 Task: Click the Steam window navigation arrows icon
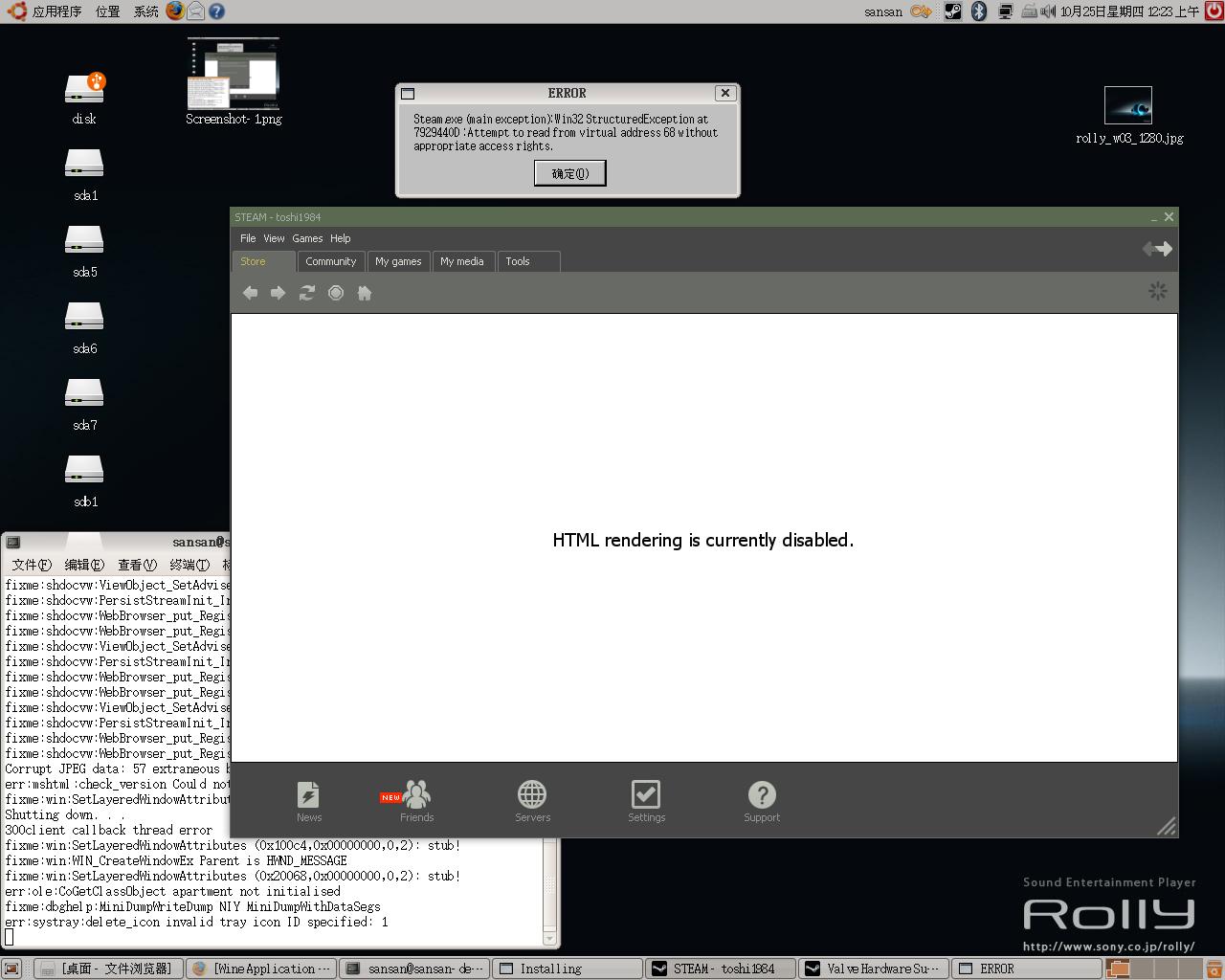coord(1157,249)
